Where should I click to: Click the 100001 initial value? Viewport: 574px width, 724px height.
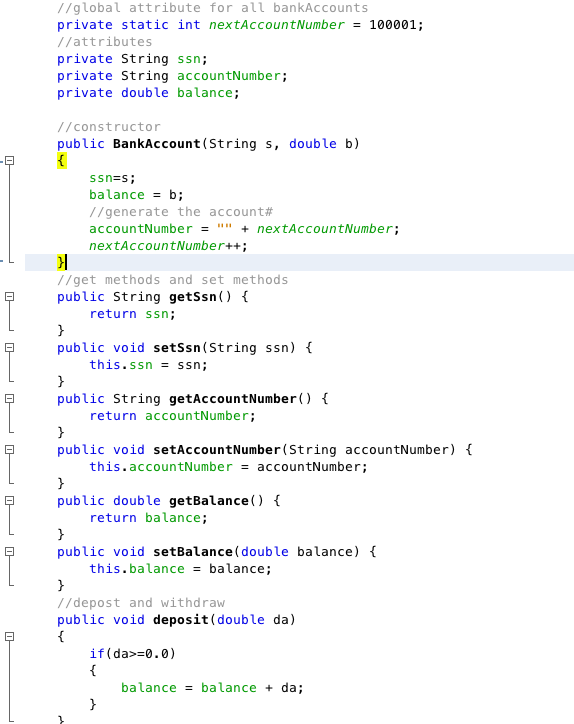click(393, 25)
